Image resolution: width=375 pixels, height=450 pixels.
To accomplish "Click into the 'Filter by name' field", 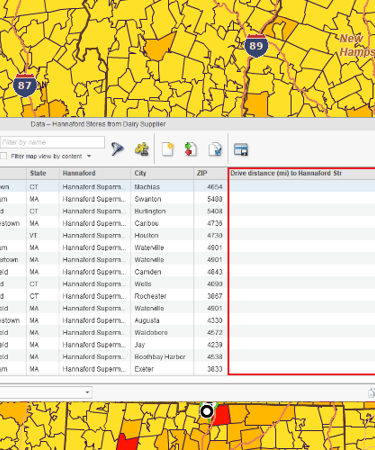I will point(52,142).
